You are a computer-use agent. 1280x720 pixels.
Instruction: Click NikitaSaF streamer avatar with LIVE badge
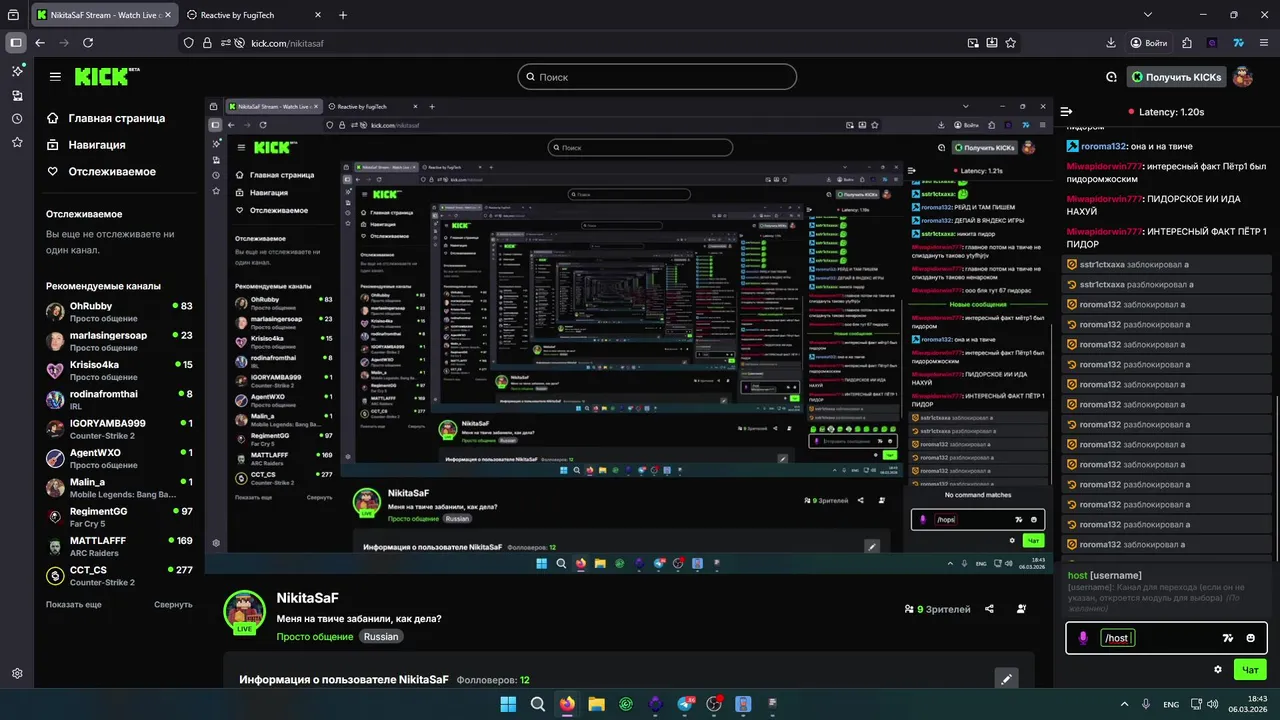tap(244, 612)
